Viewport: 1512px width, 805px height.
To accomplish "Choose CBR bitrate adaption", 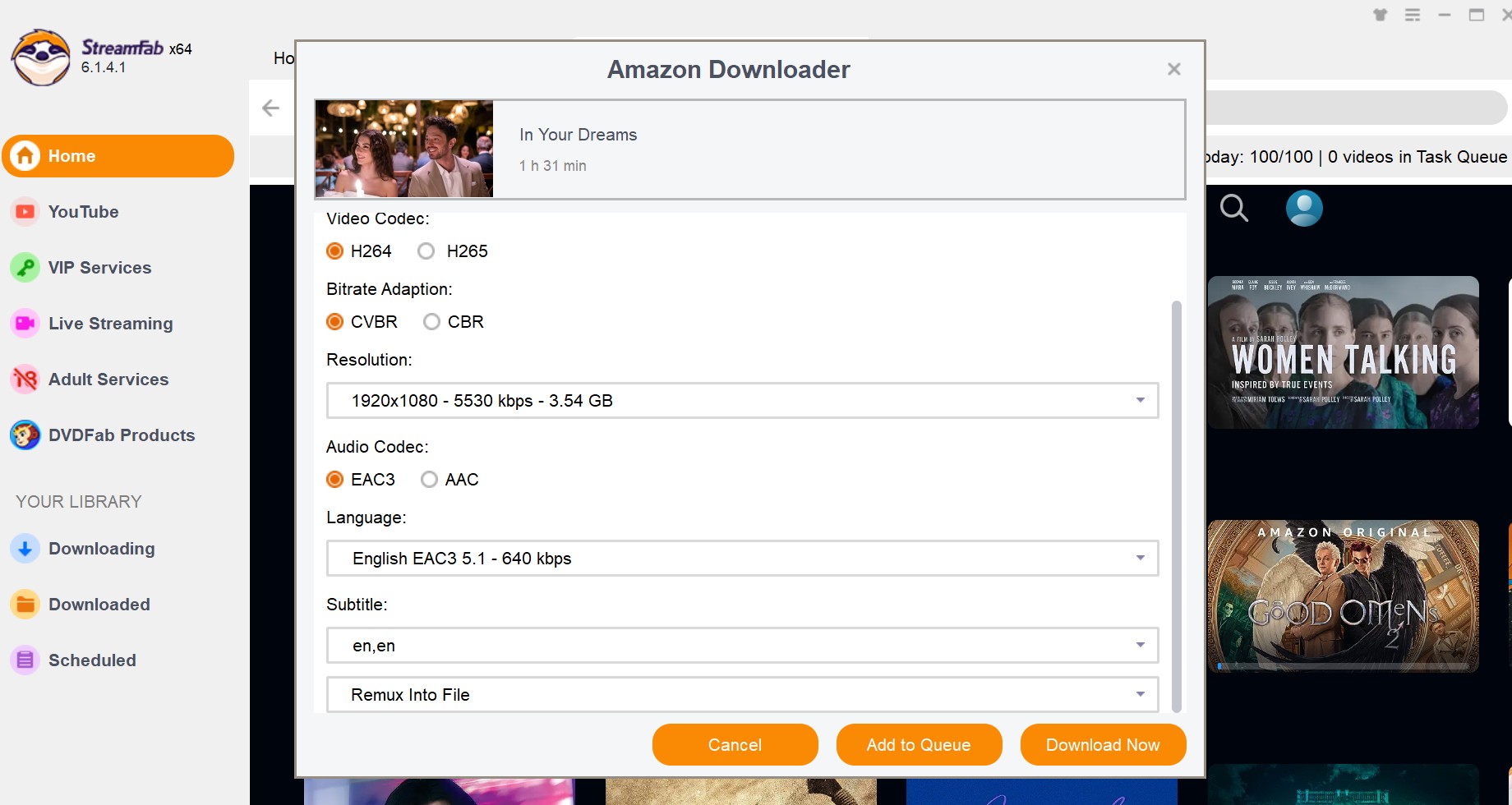I will 432,322.
